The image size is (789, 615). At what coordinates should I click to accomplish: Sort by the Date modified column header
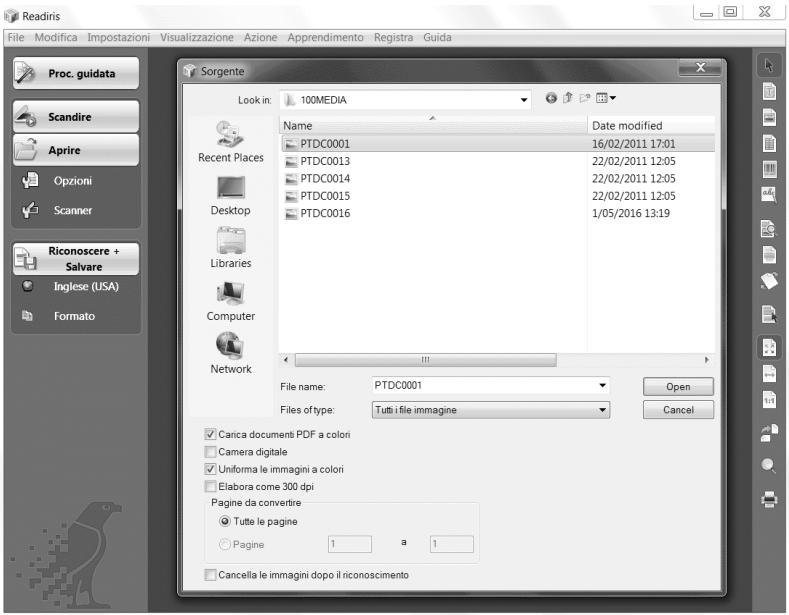651,125
